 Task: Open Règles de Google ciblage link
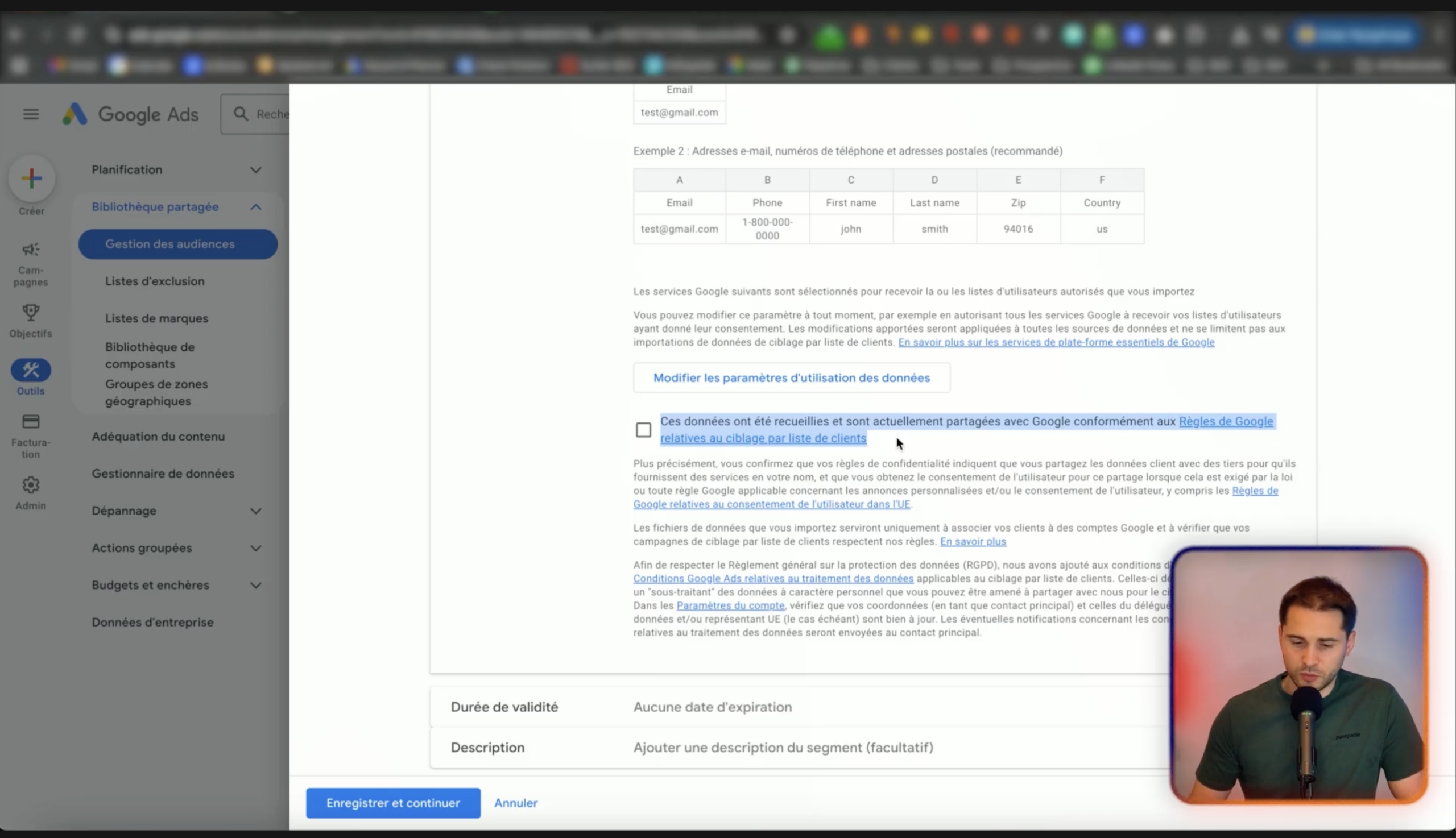[x=967, y=429]
